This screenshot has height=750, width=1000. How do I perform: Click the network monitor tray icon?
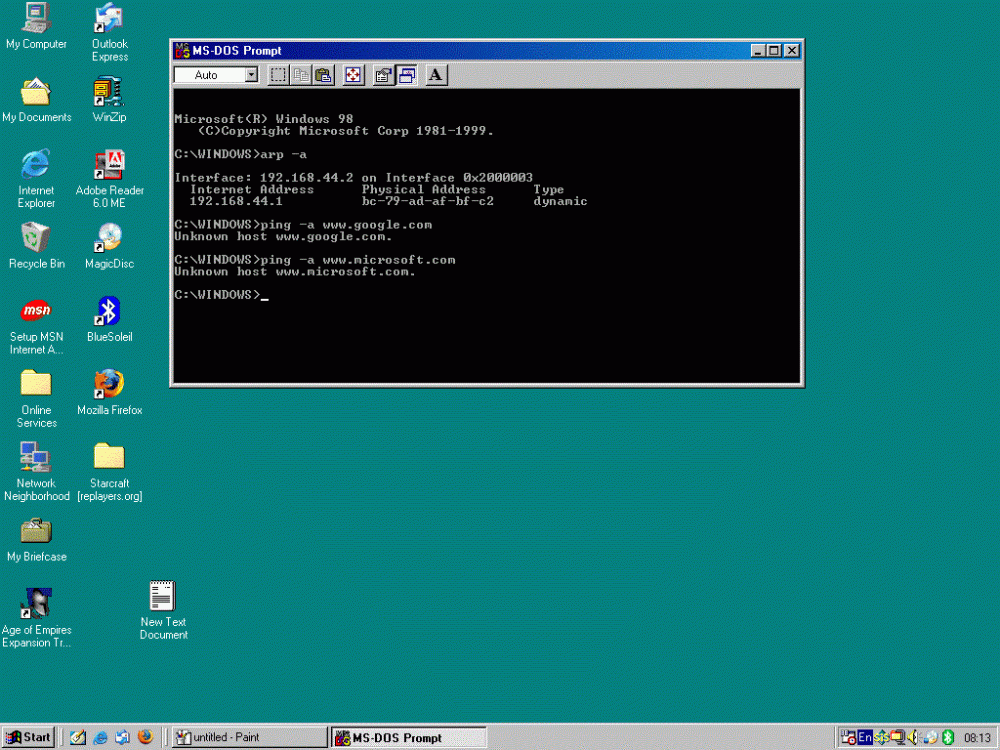(x=898, y=737)
